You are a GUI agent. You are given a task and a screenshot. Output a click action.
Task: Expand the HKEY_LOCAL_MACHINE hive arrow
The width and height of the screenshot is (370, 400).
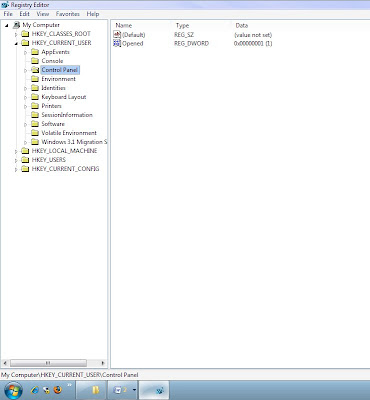click(16, 151)
